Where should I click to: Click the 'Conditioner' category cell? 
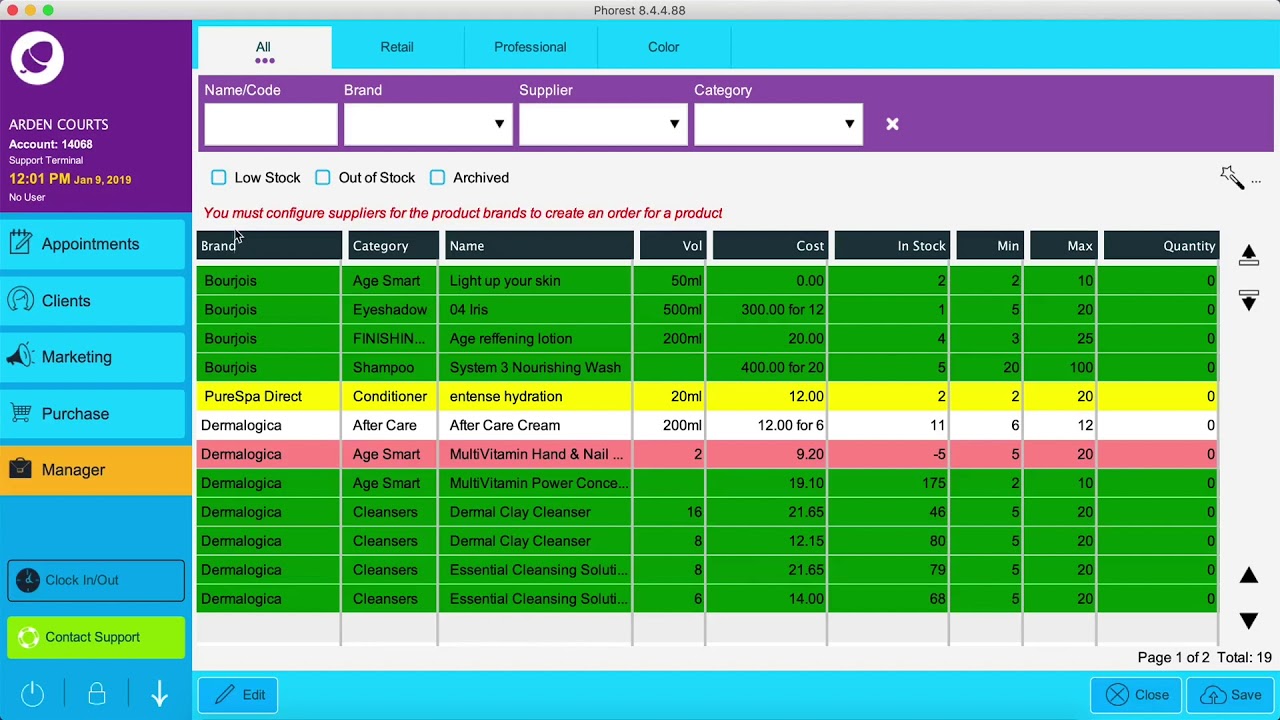pos(390,397)
